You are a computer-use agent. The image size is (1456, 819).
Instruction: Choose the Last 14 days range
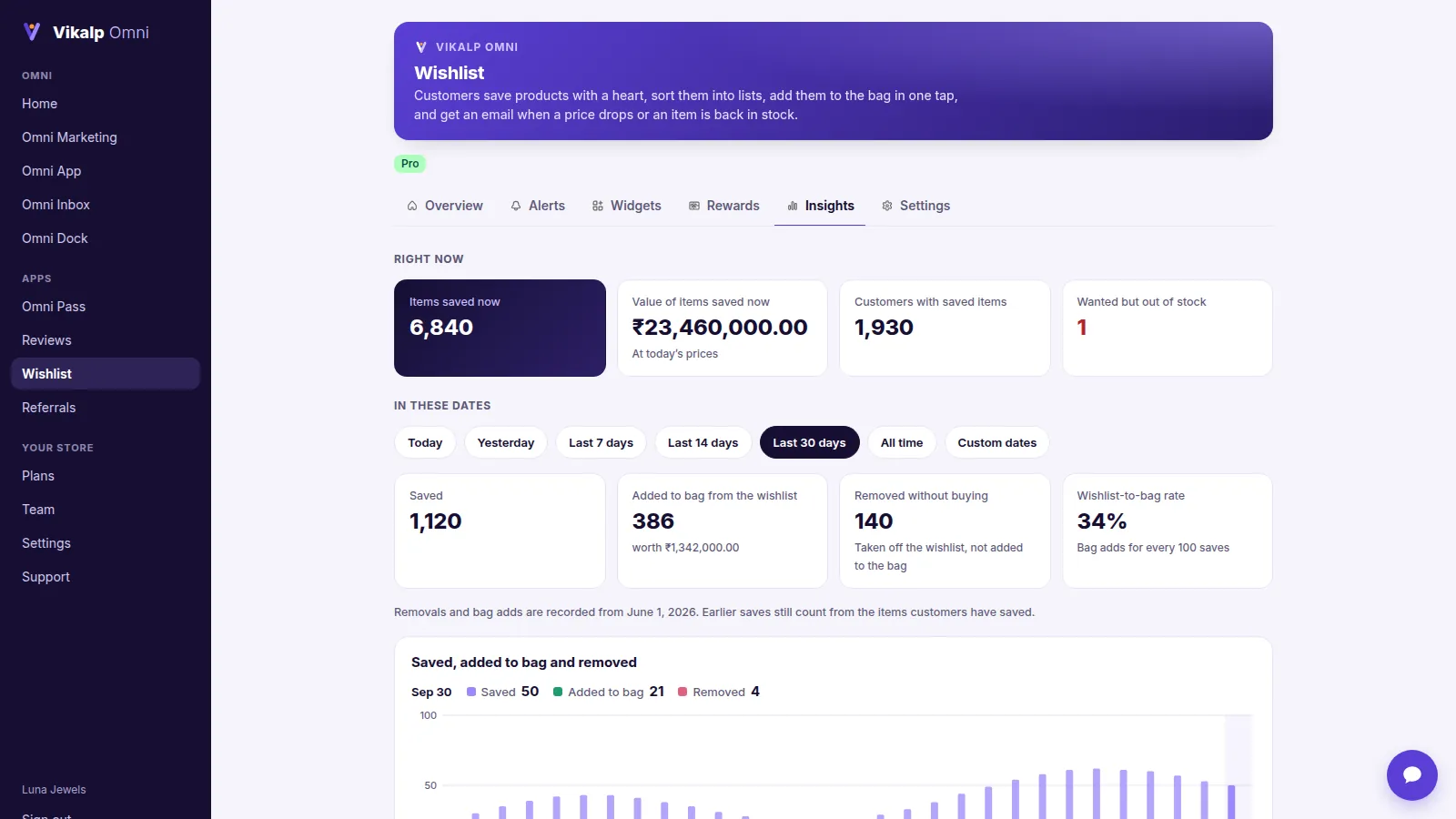tap(703, 443)
